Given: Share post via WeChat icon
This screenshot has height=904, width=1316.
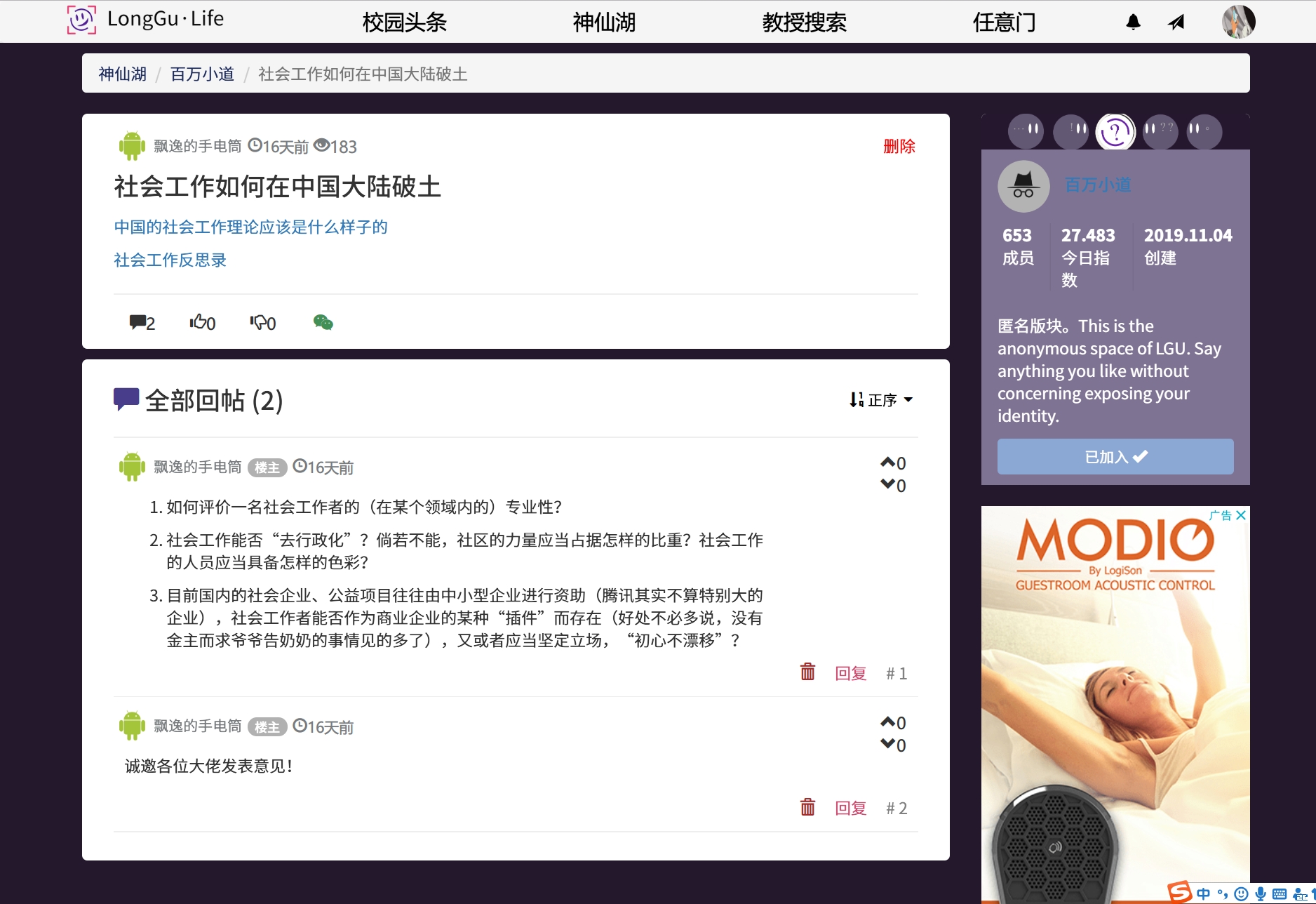Looking at the screenshot, I should point(323,322).
